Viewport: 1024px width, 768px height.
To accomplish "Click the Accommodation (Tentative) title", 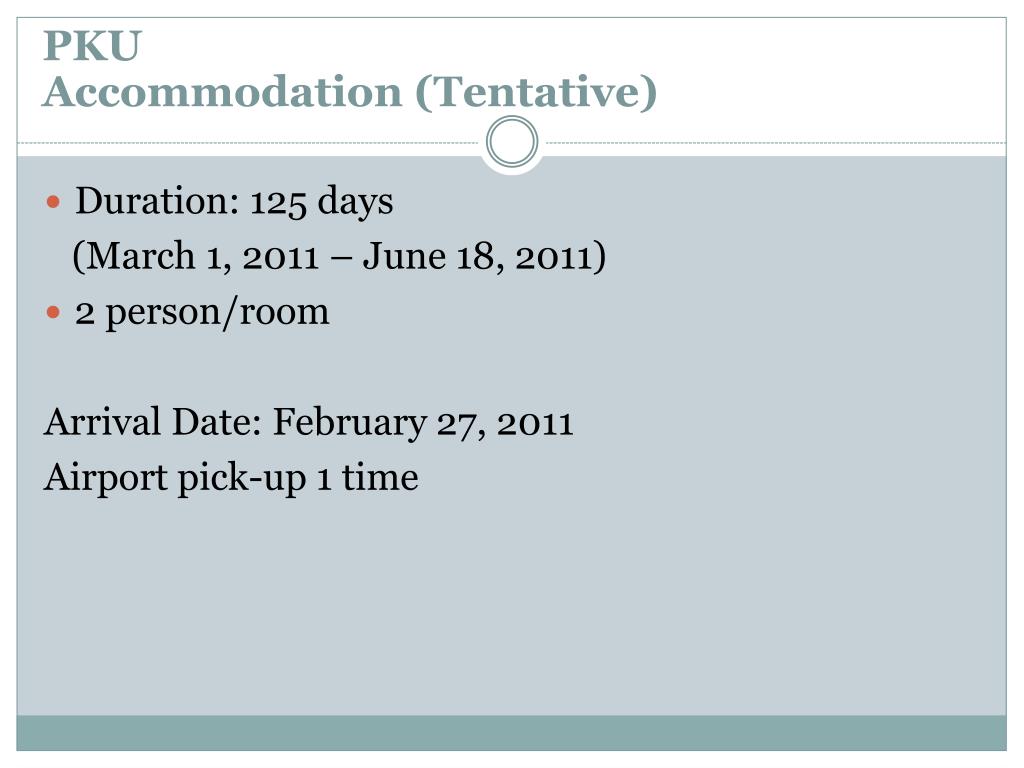I will click(350, 91).
